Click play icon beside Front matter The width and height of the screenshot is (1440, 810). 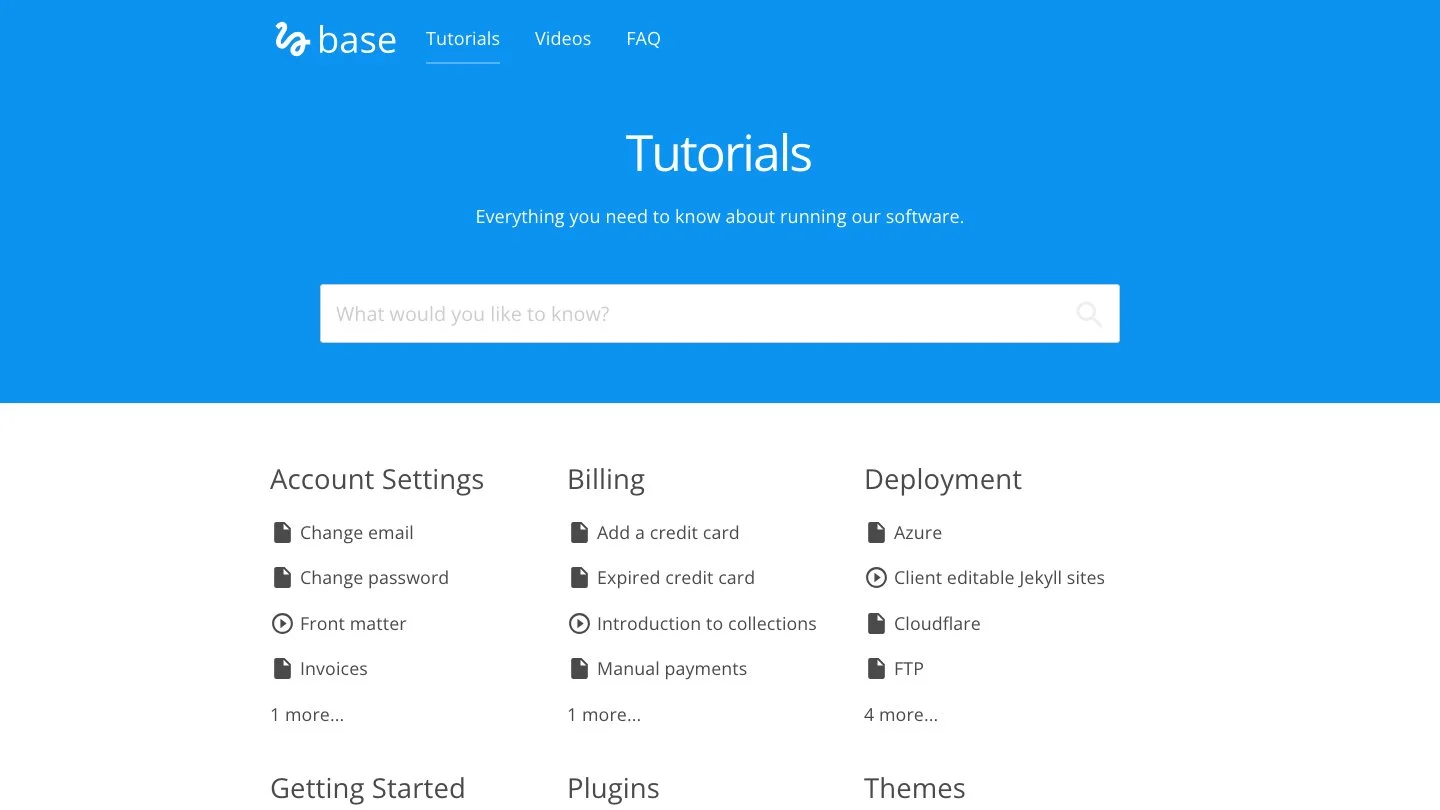pyautogui.click(x=282, y=624)
